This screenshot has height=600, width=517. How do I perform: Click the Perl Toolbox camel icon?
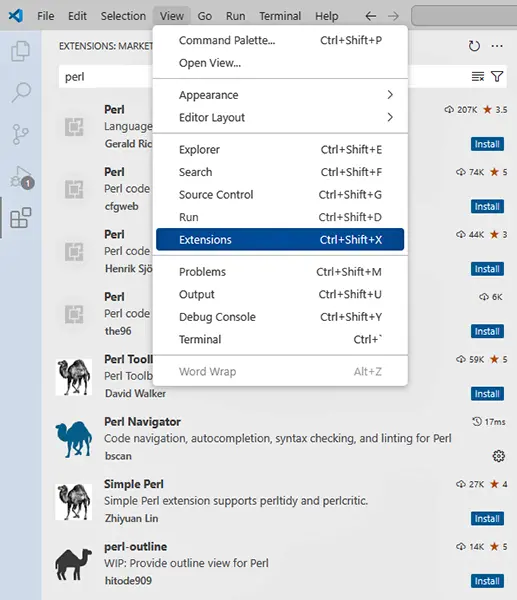pos(73,377)
